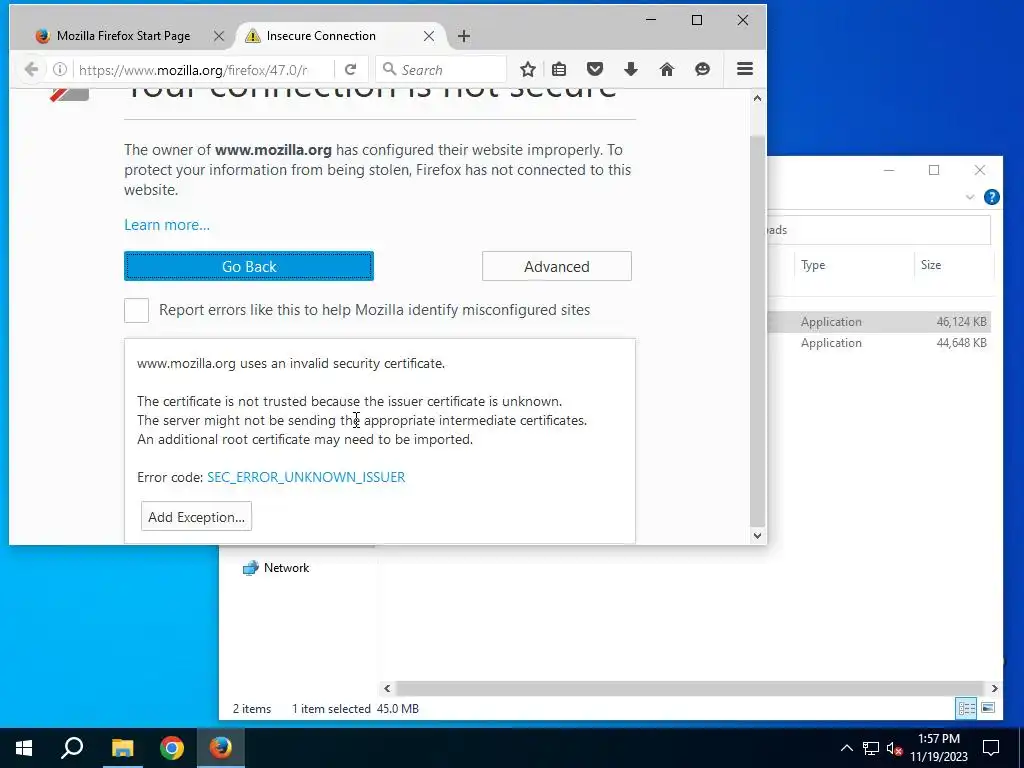Open muted volume tray icon
1024x768 pixels.
[x=894, y=748]
